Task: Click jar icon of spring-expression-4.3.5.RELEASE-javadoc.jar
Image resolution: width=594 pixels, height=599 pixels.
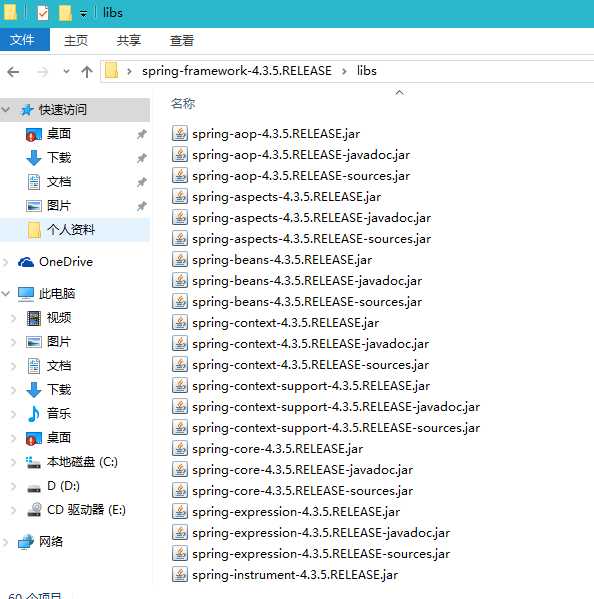Action: [x=180, y=533]
